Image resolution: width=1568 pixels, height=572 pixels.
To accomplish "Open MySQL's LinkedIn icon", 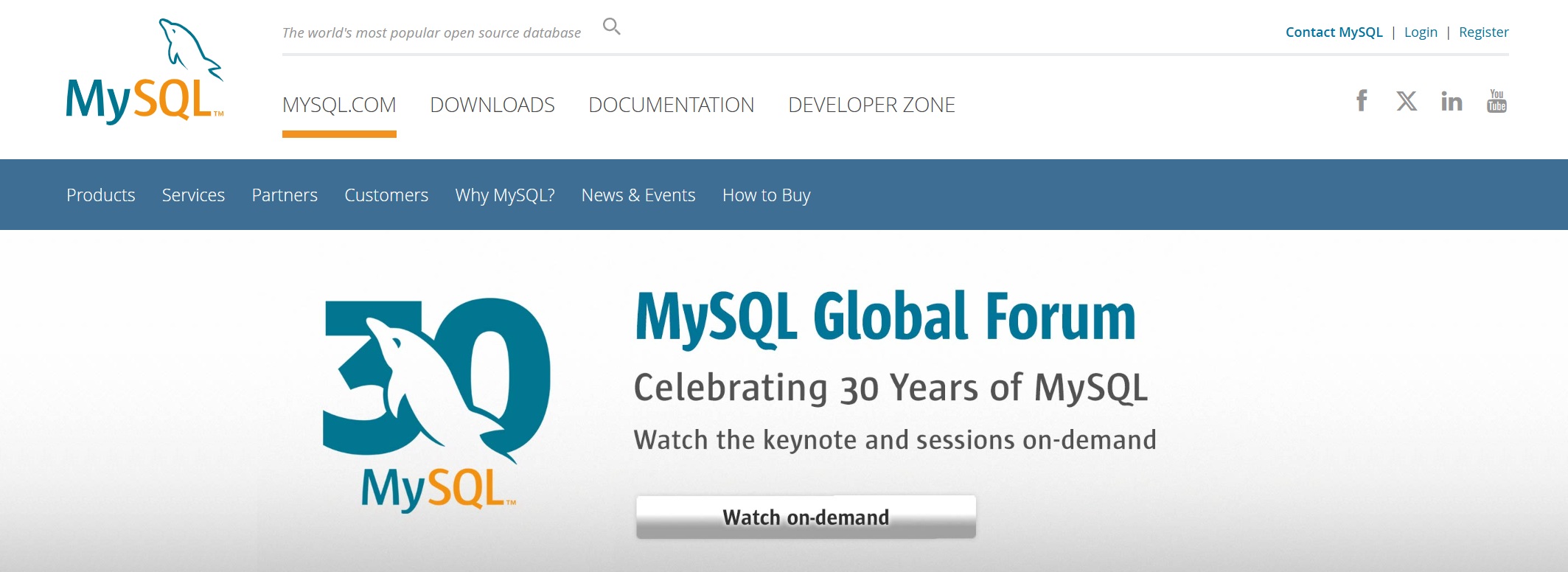I will (1452, 101).
